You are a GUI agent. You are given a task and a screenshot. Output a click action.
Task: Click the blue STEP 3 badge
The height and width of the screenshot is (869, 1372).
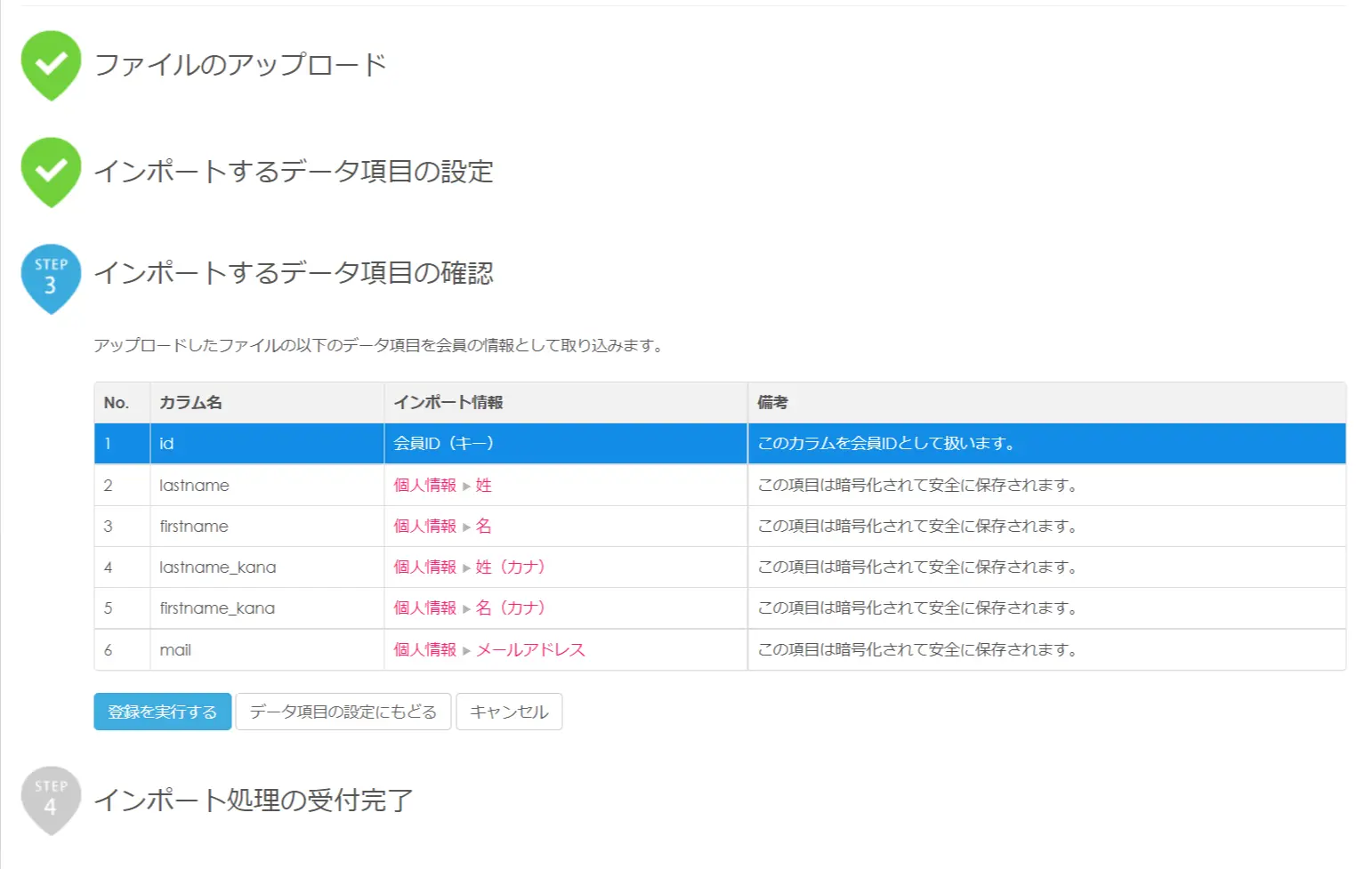[x=51, y=278]
